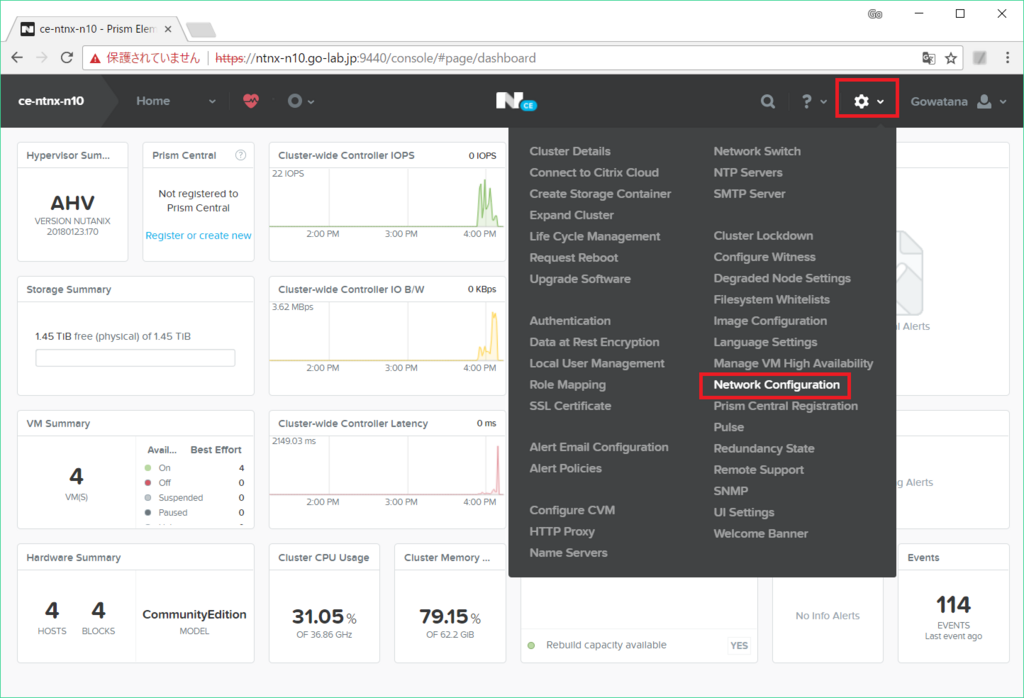The image size is (1024, 698).
Task: Go forward in browser
Action: pyautogui.click(x=42, y=57)
